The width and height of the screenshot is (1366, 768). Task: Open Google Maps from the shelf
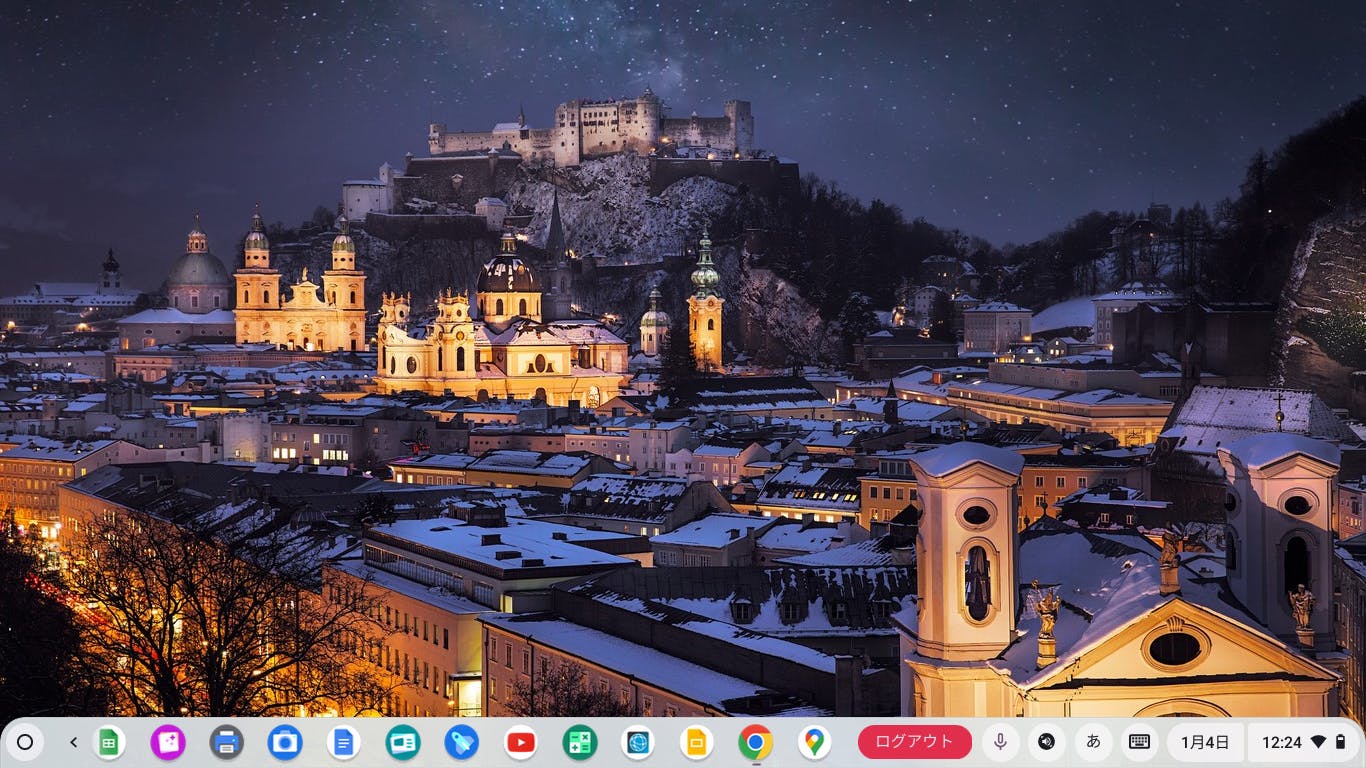coord(814,742)
